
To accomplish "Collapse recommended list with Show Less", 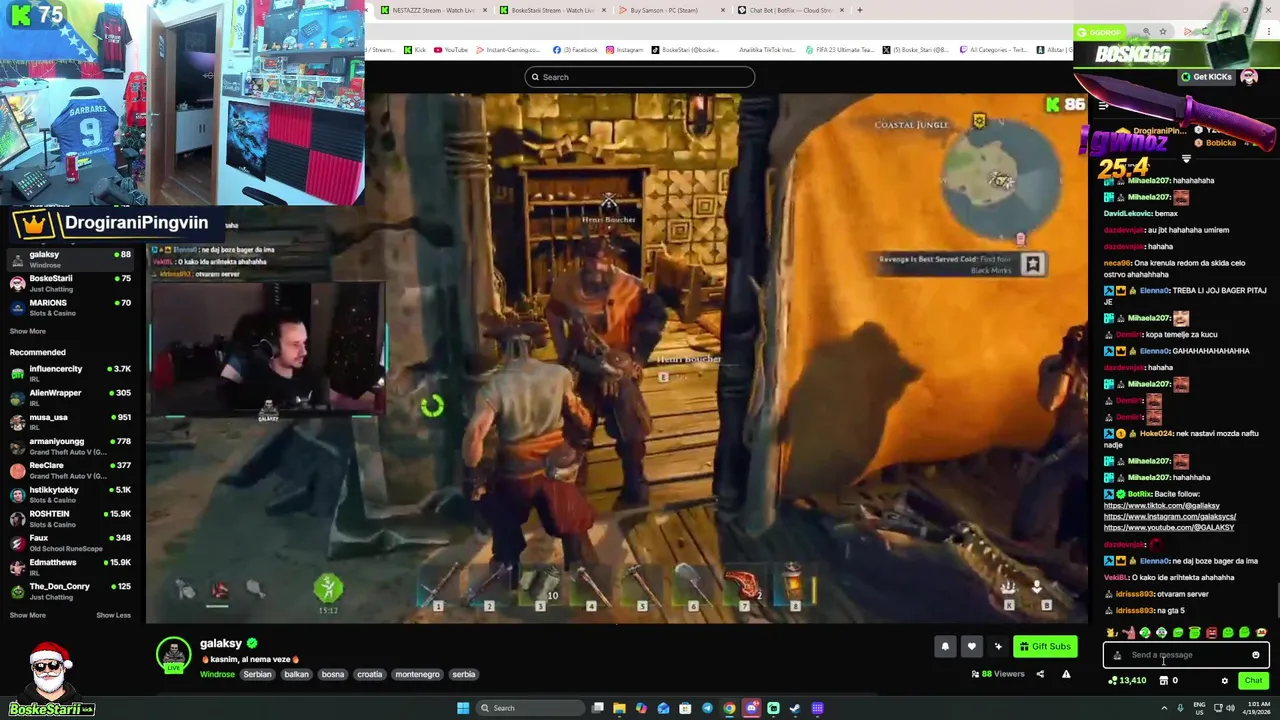I will point(113,615).
